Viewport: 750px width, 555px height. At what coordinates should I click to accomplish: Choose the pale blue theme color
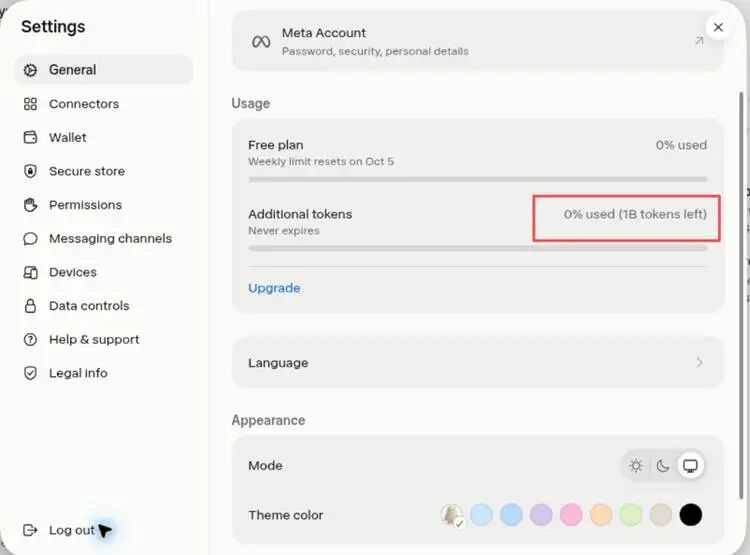tap(481, 515)
